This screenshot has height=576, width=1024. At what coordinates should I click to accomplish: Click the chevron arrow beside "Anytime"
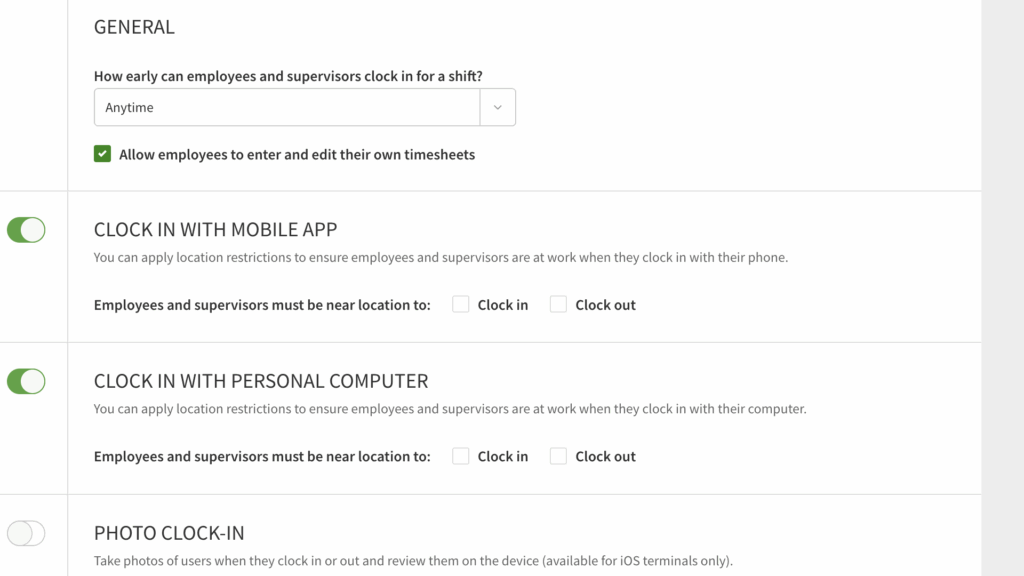click(498, 108)
